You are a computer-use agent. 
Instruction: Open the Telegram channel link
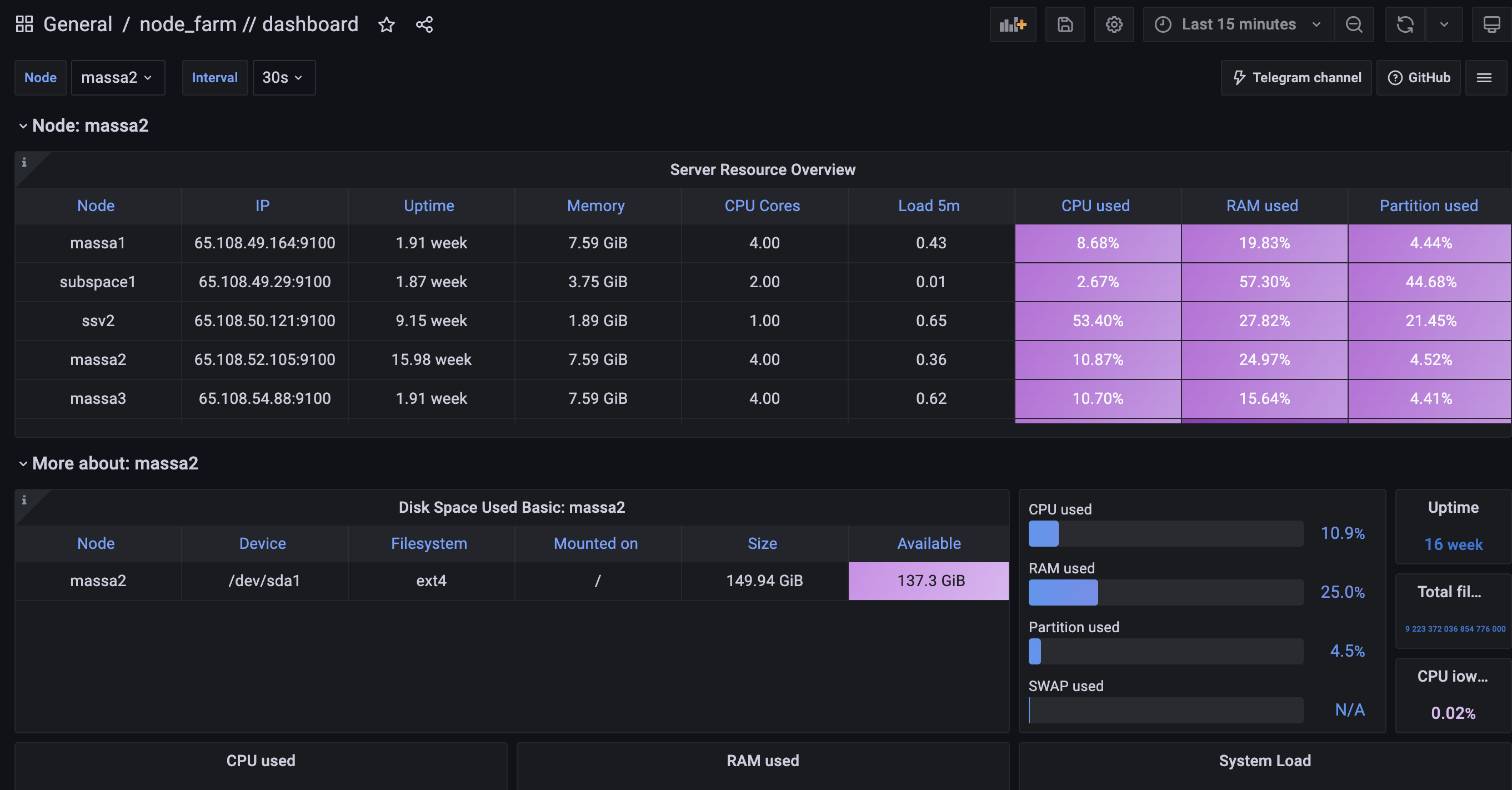(1296, 77)
